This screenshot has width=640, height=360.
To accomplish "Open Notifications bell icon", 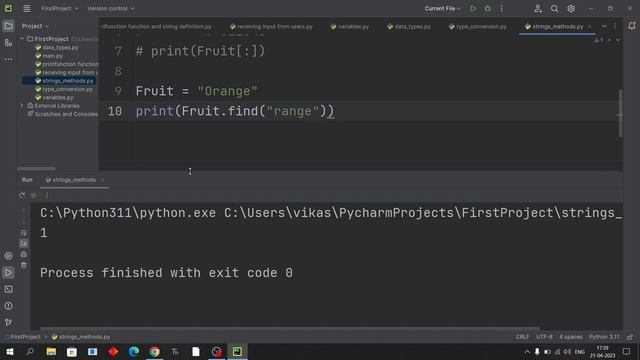I will point(632,26).
